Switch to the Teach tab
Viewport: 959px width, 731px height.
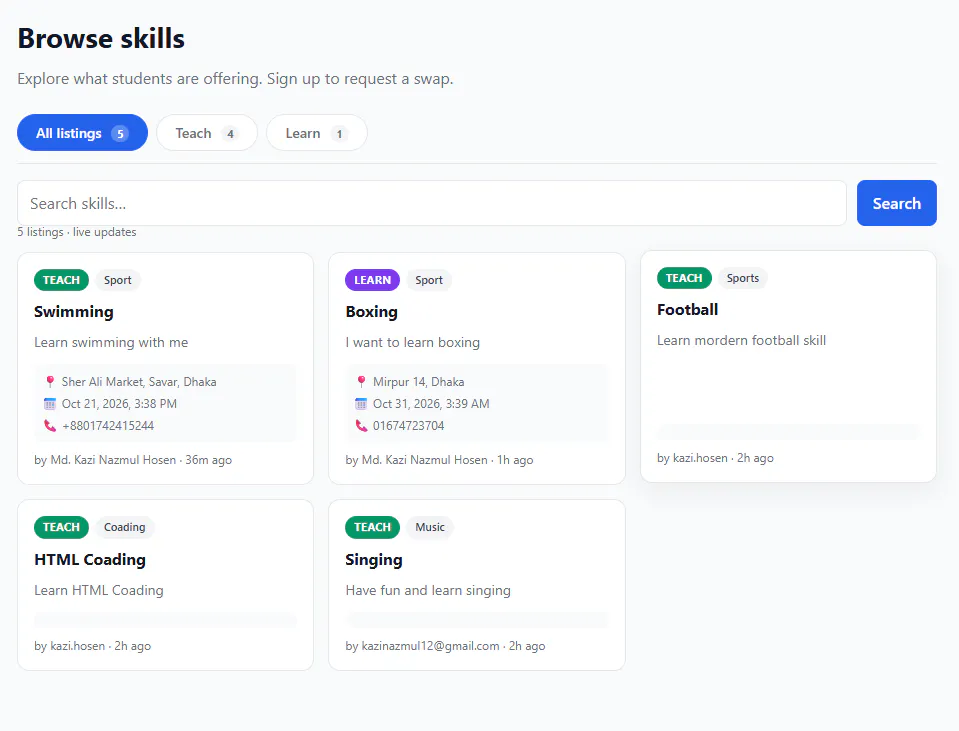[207, 133]
